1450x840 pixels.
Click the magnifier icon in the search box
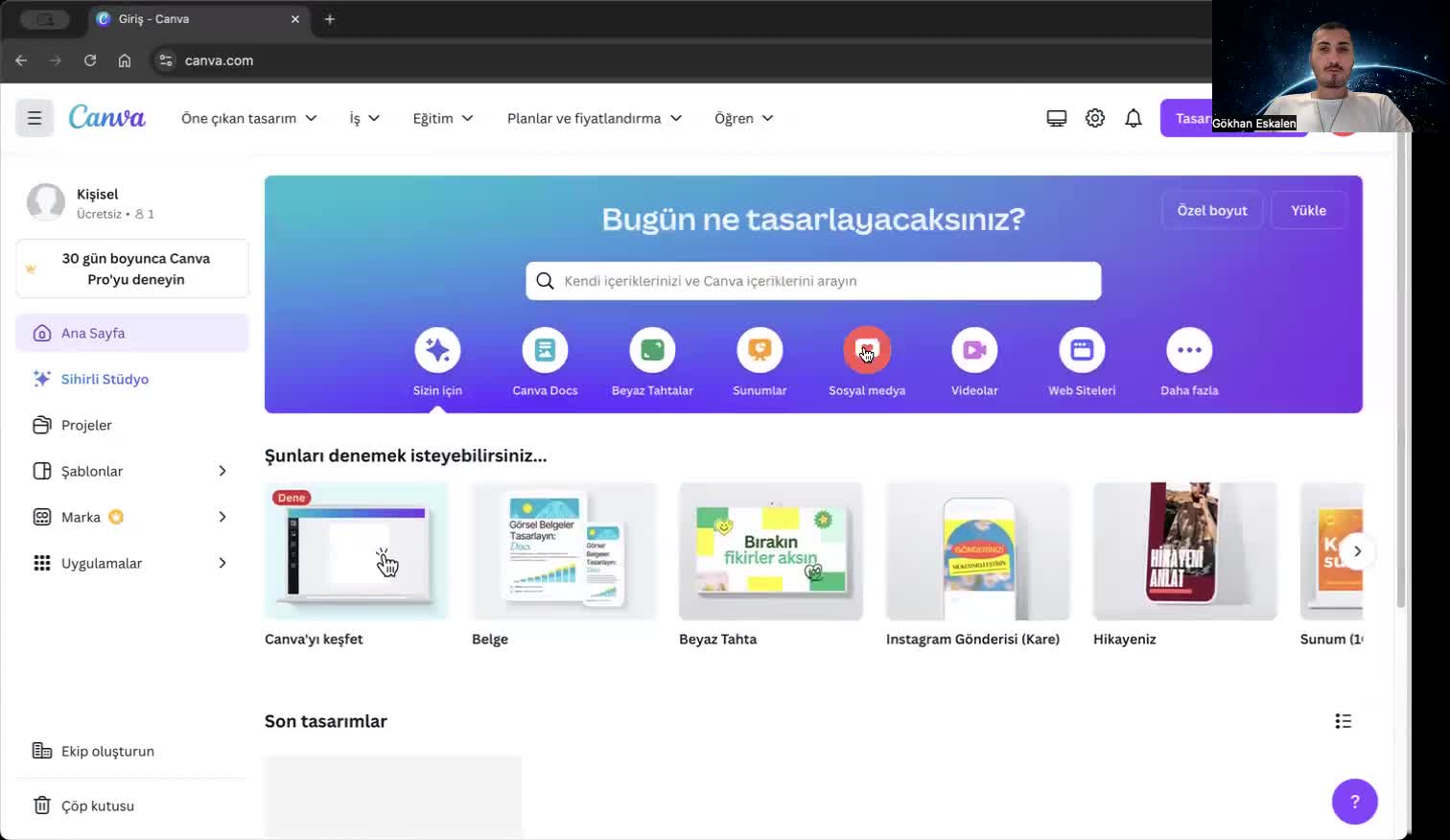tap(545, 281)
